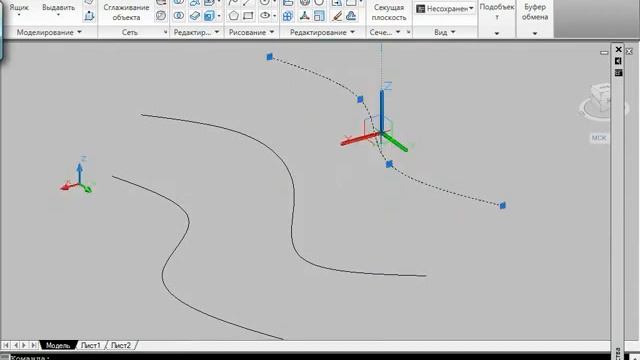This screenshot has width=640, height=360.
Task: Click the red X axis of the move gizmo
Action: coord(357,139)
